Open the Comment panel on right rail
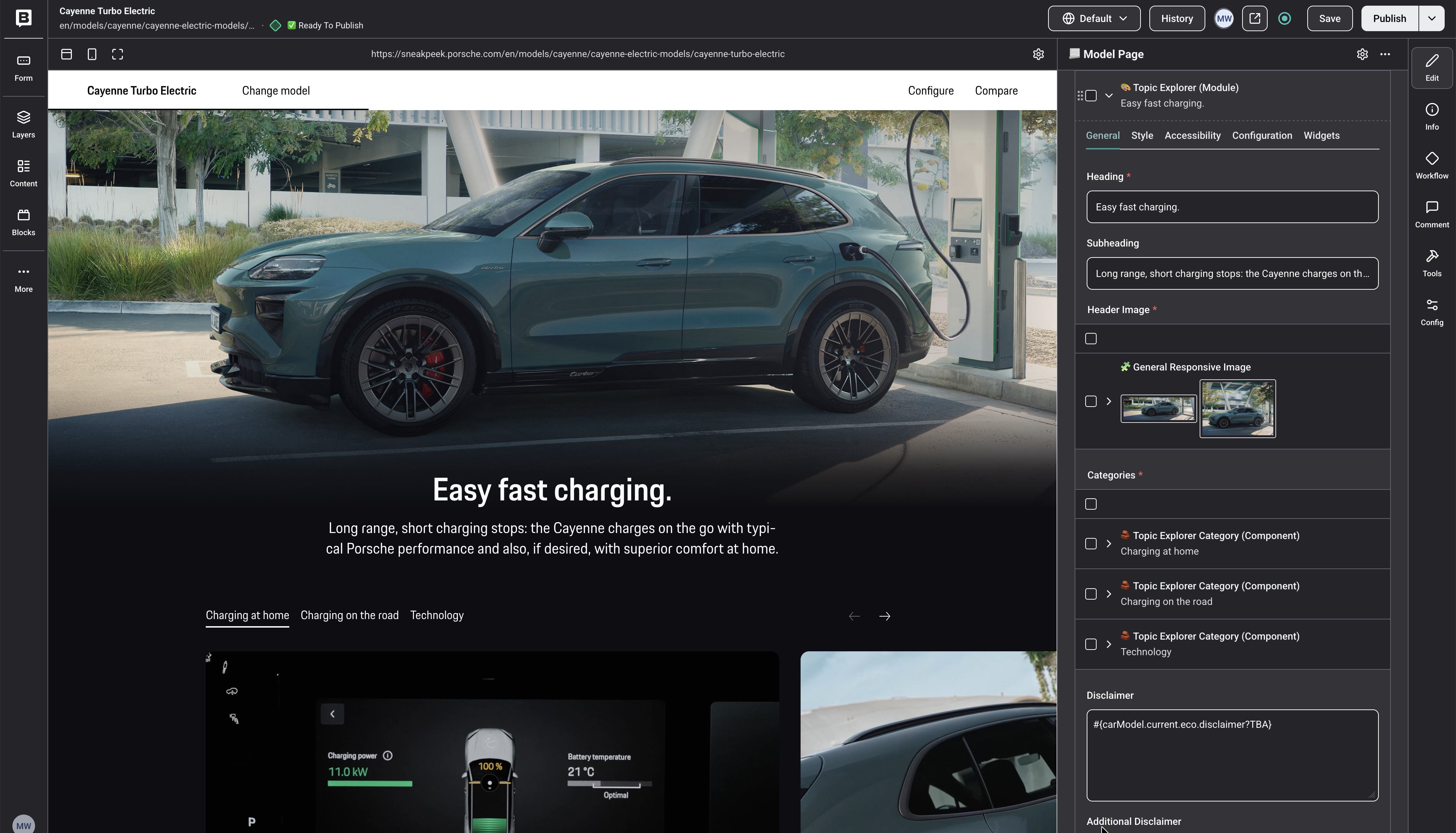Image resolution: width=1456 pixels, height=833 pixels. pos(1432,214)
